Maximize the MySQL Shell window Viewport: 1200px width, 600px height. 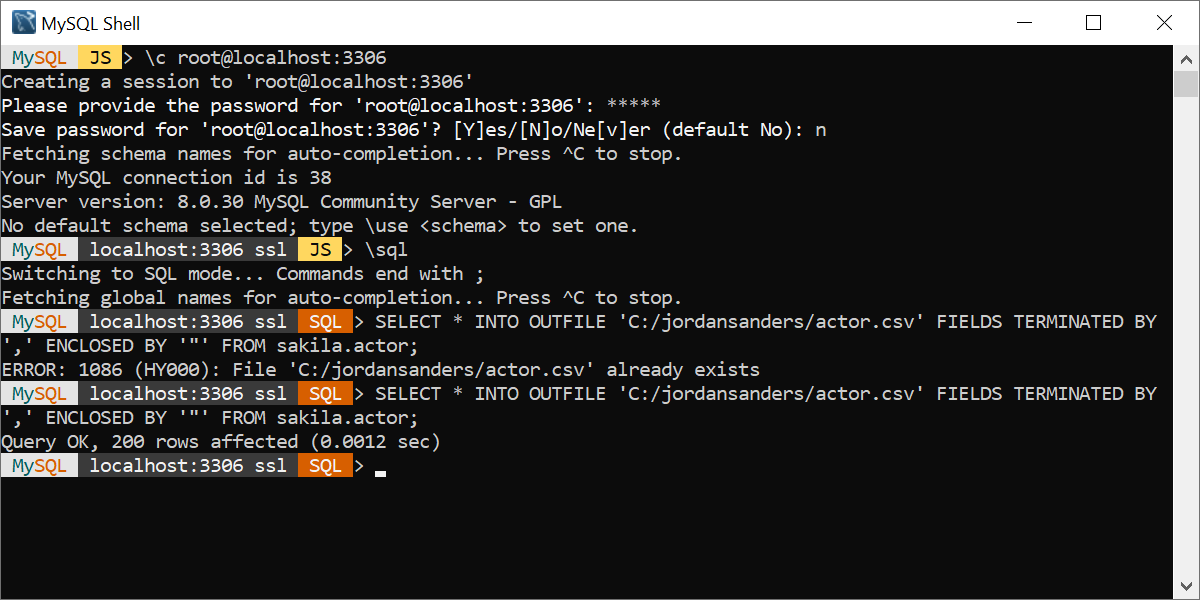coord(1093,22)
